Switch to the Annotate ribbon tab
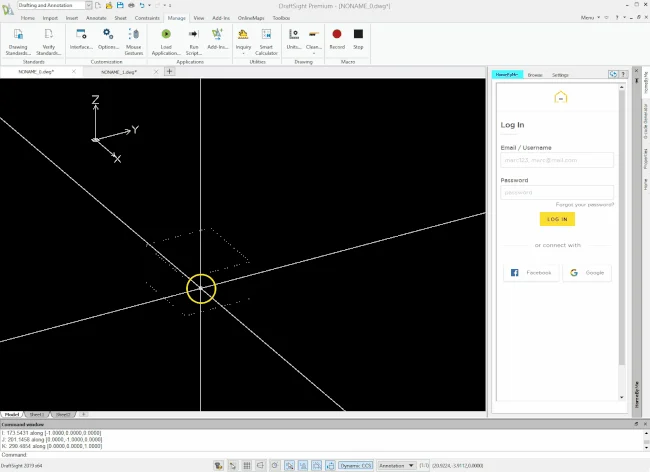650x472 pixels. pyautogui.click(x=96, y=18)
